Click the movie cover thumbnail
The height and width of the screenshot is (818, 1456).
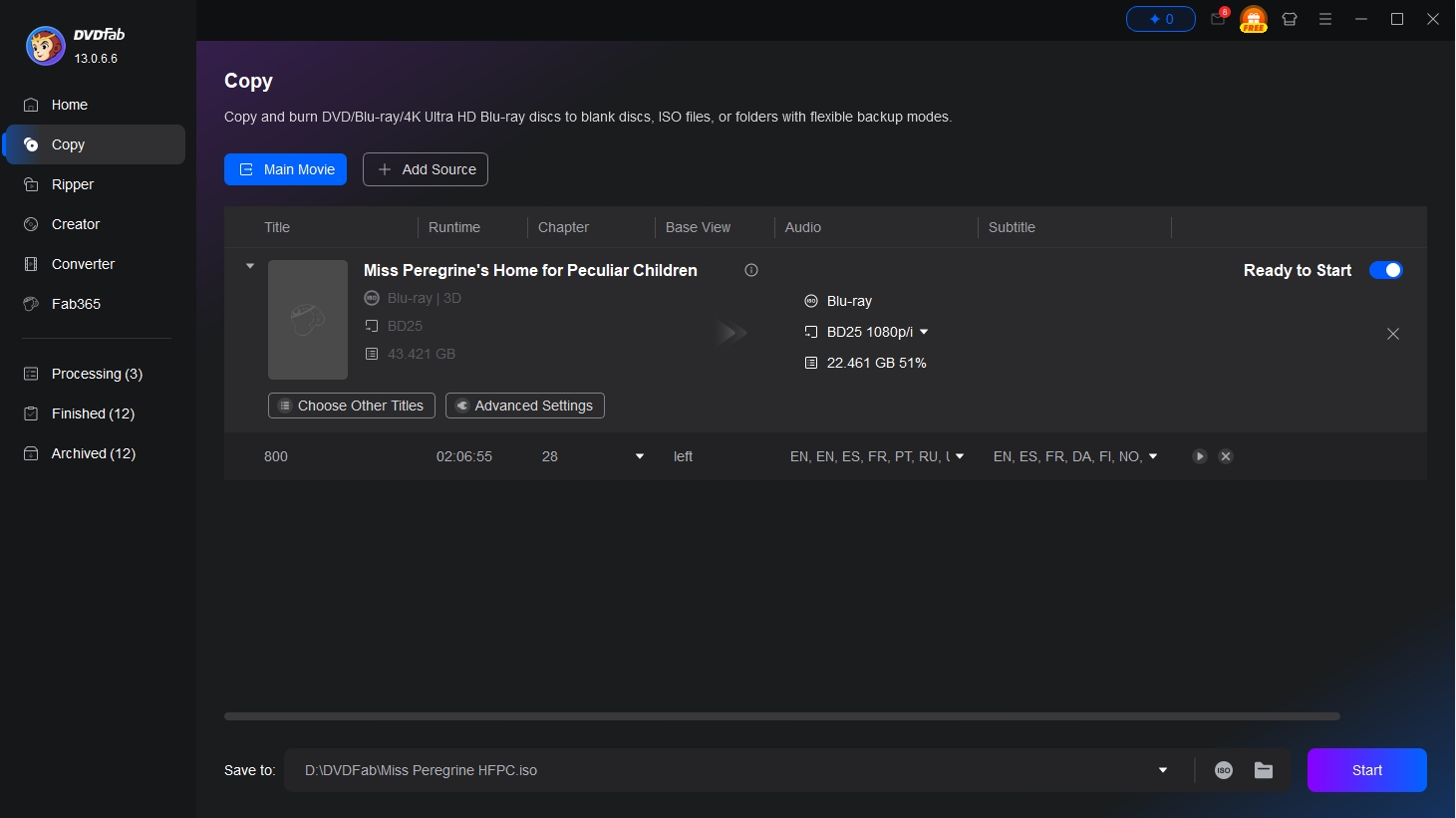coord(308,320)
